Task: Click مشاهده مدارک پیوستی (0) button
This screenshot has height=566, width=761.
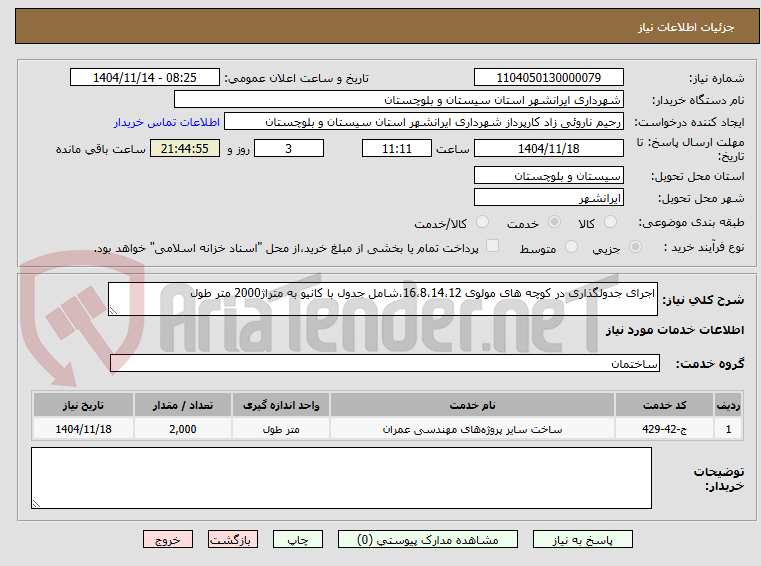Action: click(428, 539)
